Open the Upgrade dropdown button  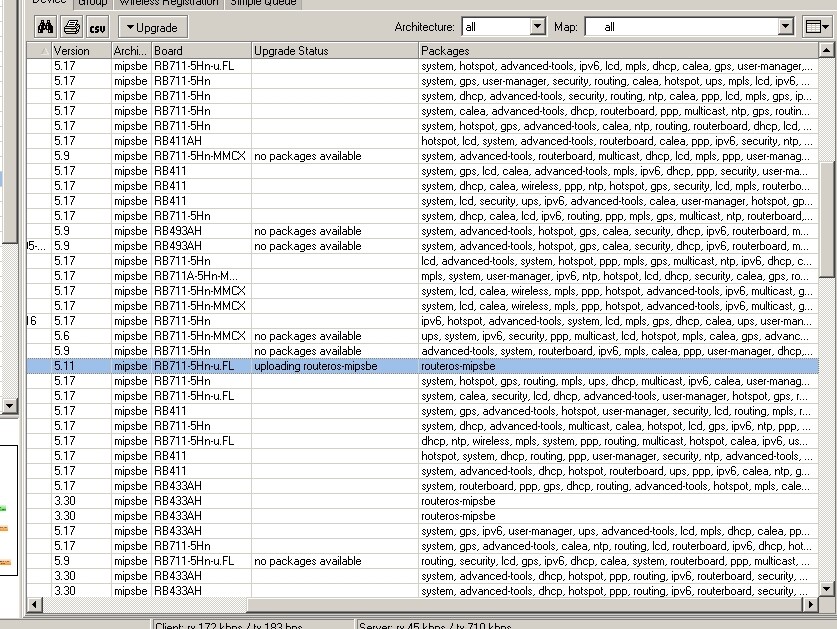pos(153,27)
